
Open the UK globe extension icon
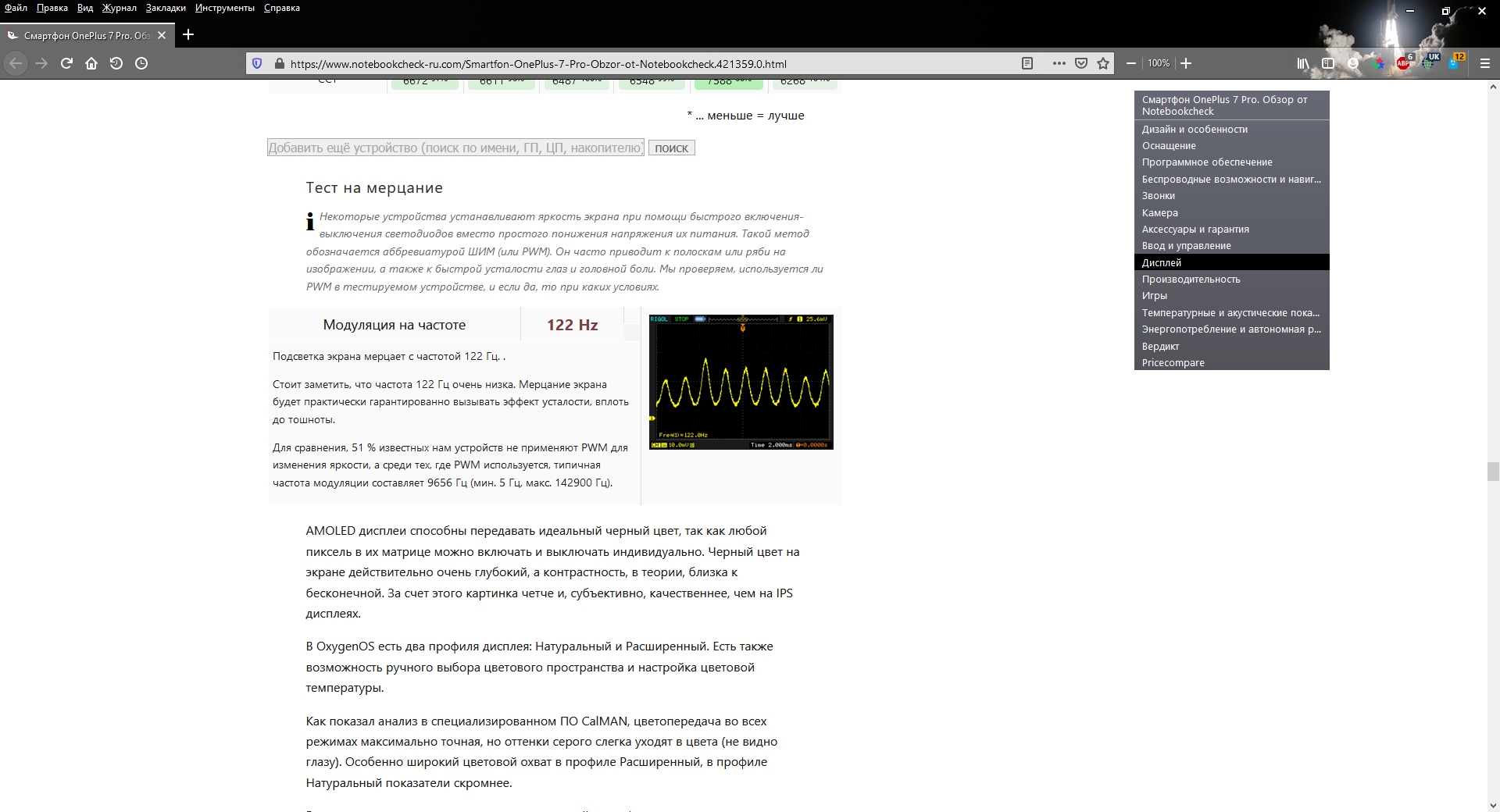point(1430,62)
